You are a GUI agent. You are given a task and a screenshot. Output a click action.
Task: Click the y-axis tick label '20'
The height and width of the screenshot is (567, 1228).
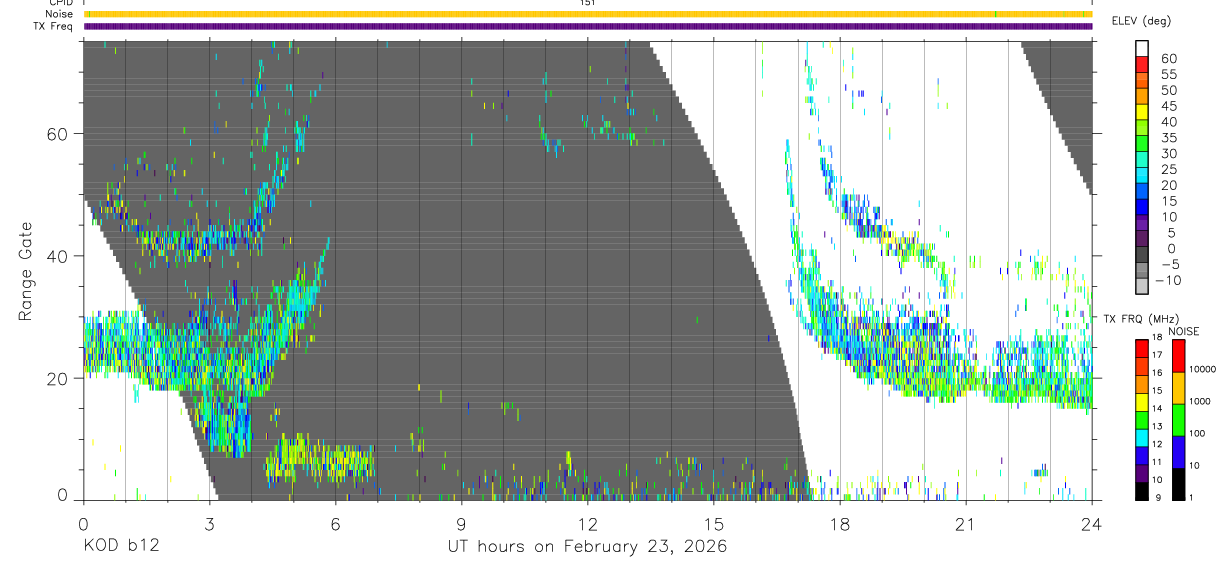coord(58,379)
